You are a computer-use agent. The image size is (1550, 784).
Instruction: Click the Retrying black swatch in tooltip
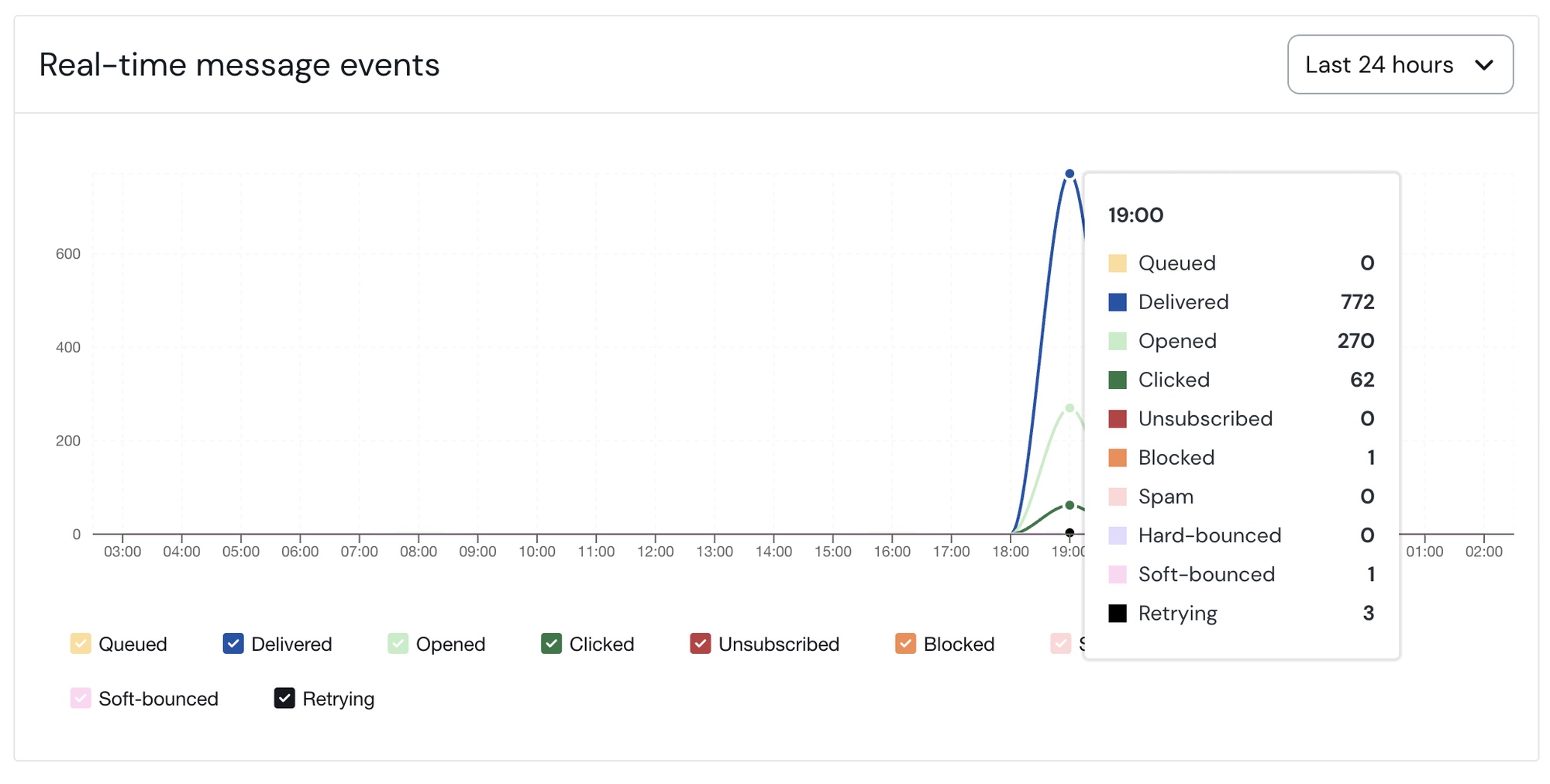coord(1118,614)
